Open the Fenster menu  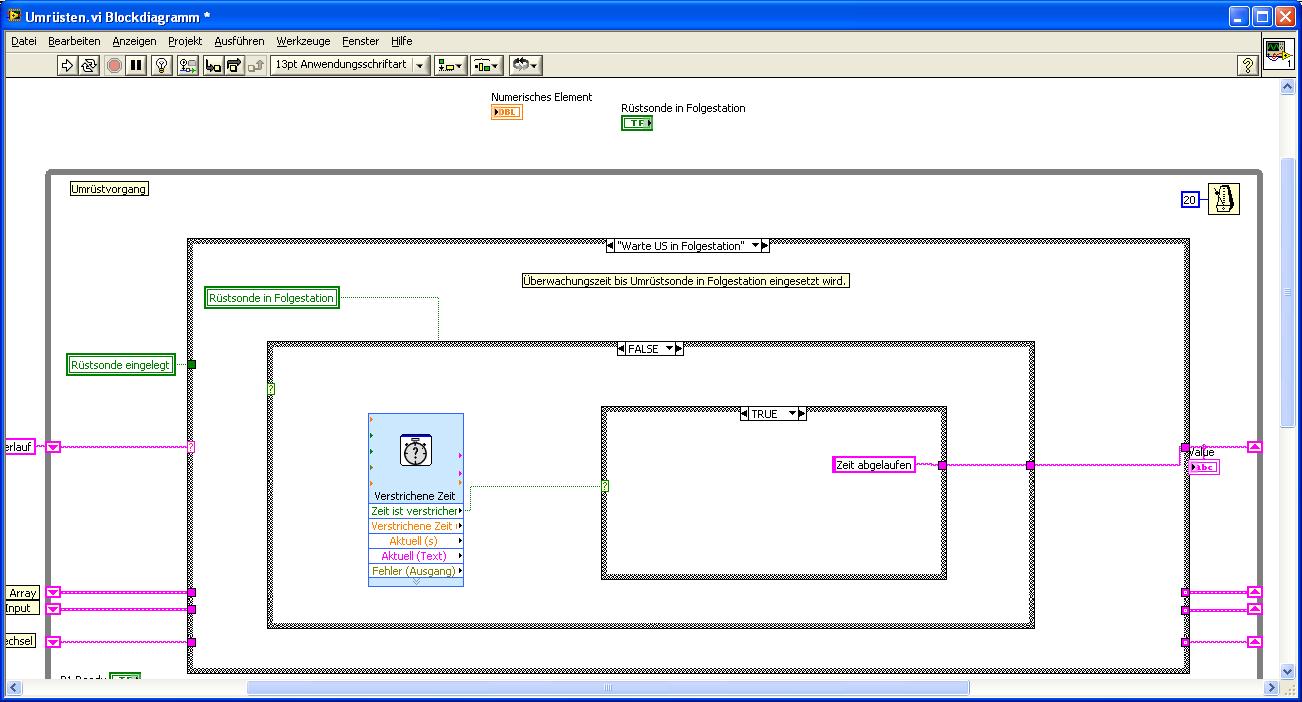pyautogui.click(x=360, y=41)
